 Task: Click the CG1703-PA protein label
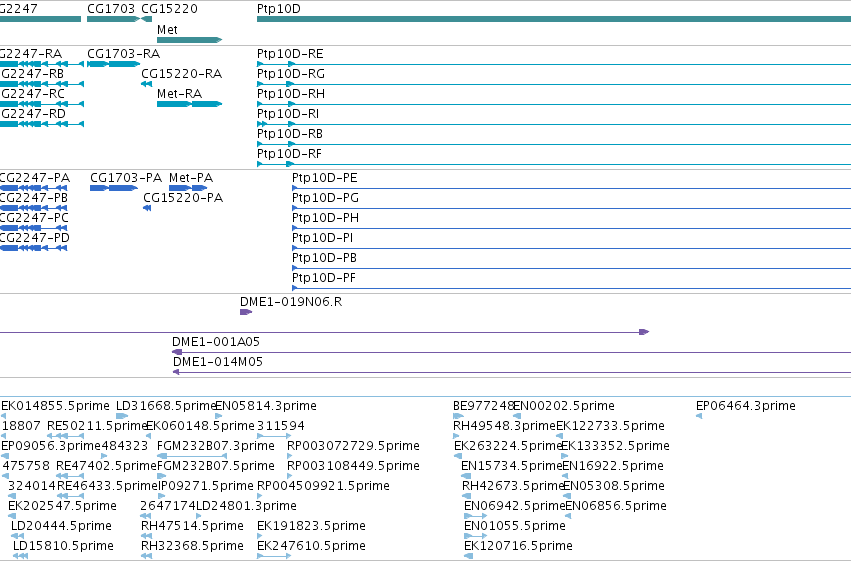point(126,178)
